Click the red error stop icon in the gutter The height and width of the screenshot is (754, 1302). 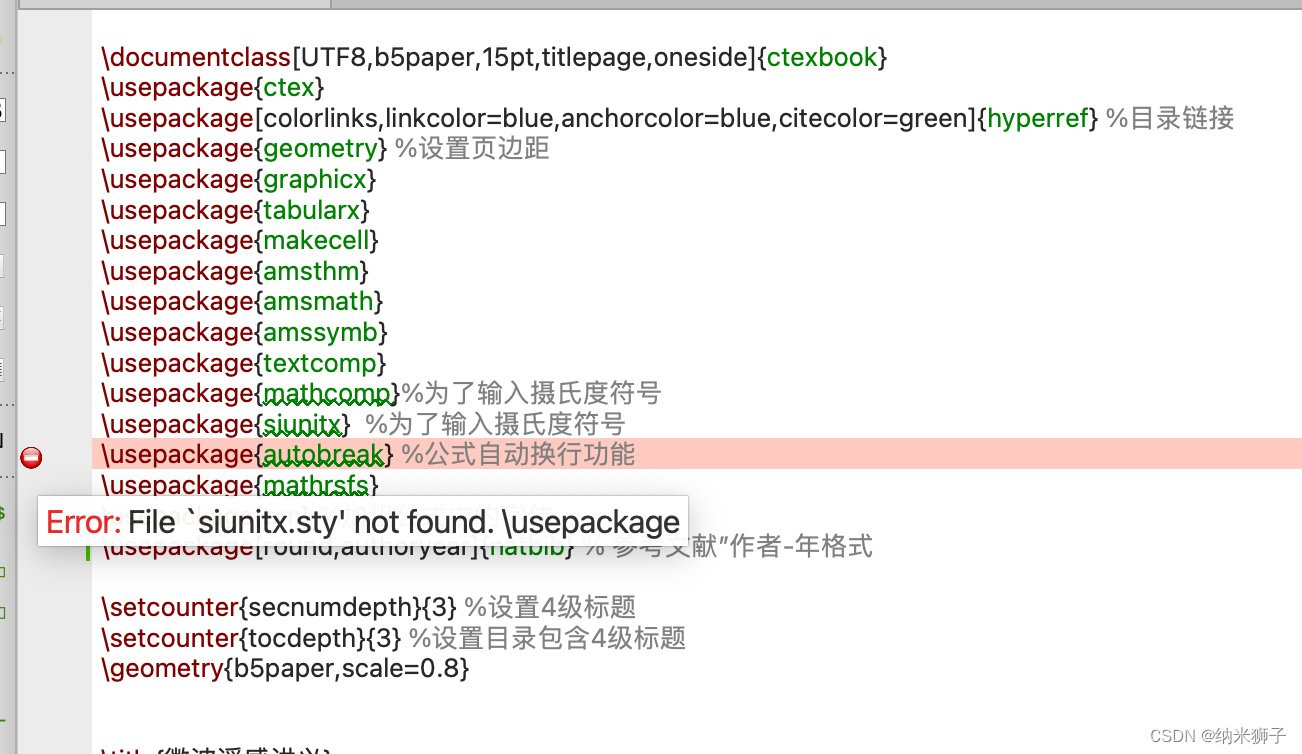click(31, 457)
